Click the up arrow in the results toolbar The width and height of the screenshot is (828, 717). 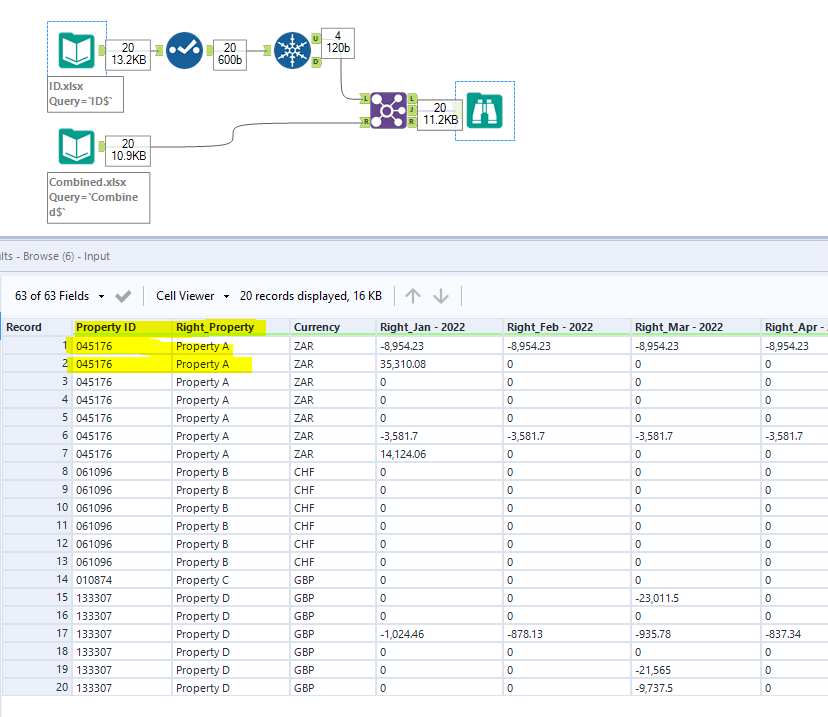point(411,294)
